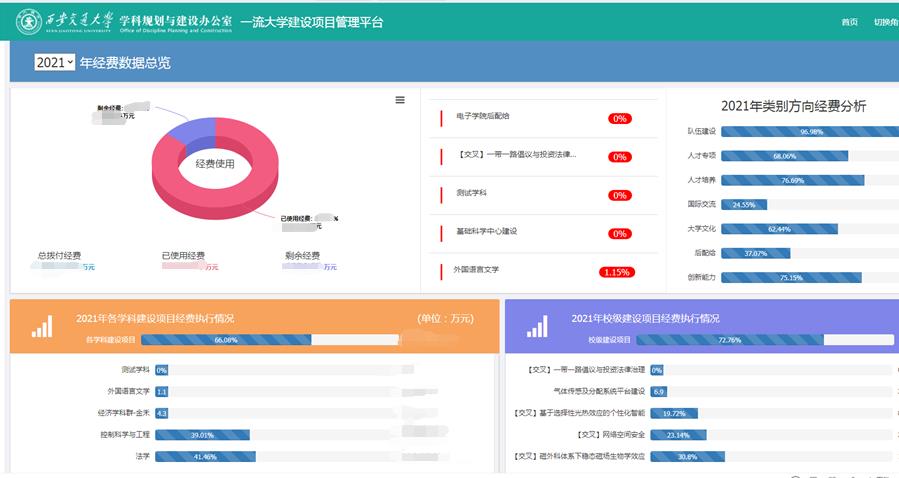Open the 电子学院后配给 project entry
The image size is (899, 478).
pyautogui.click(x=483, y=116)
